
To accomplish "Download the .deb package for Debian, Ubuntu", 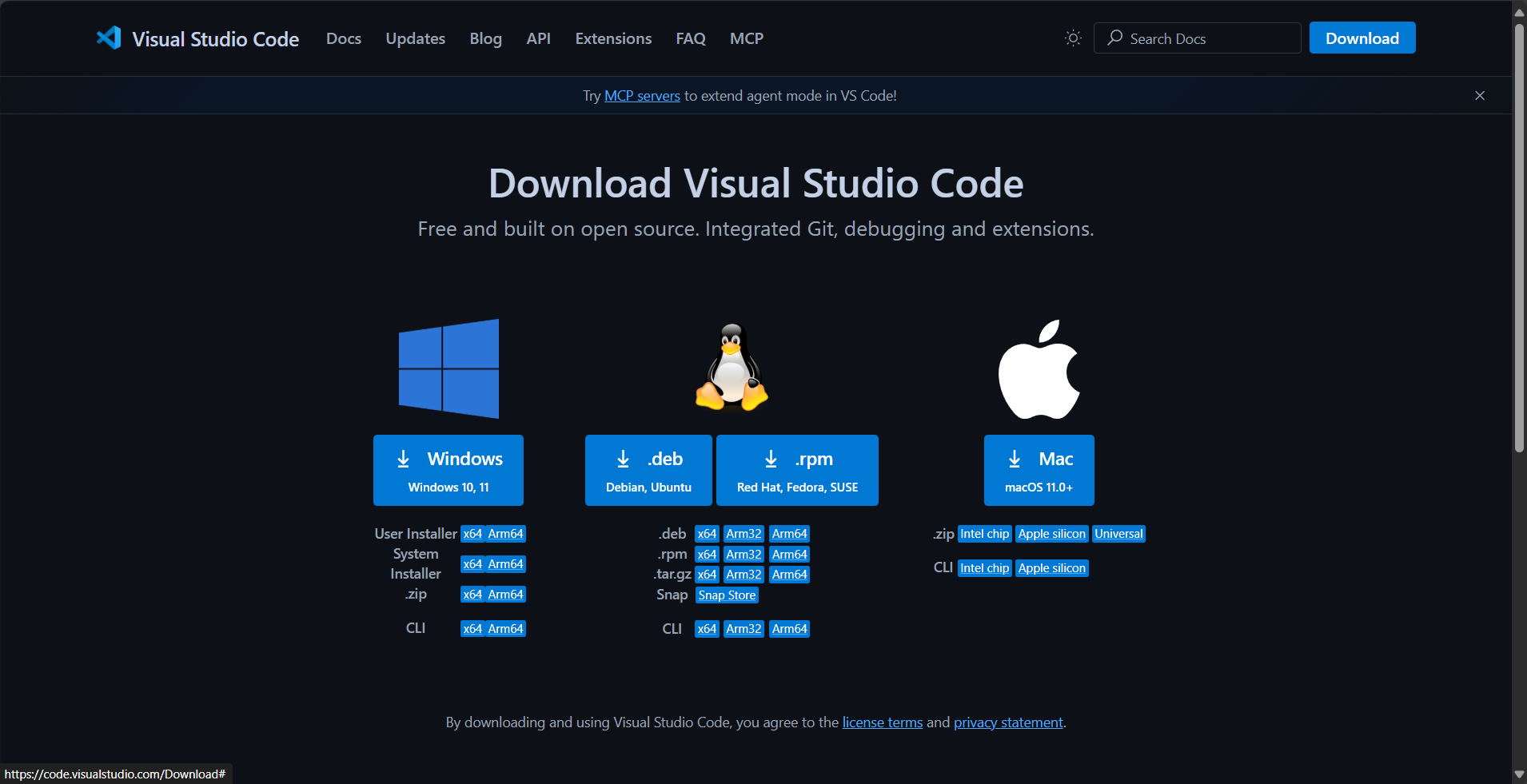I will point(648,470).
